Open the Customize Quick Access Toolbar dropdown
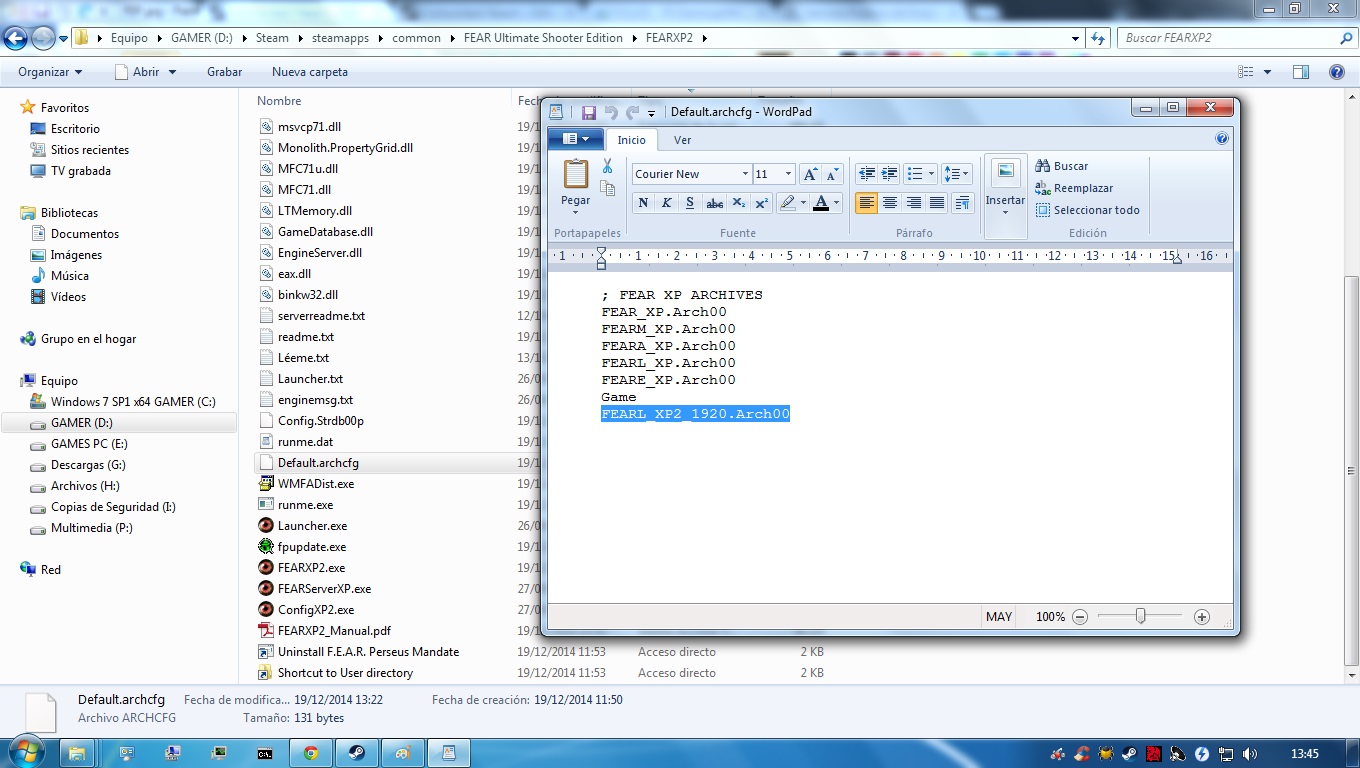 pyautogui.click(x=652, y=113)
